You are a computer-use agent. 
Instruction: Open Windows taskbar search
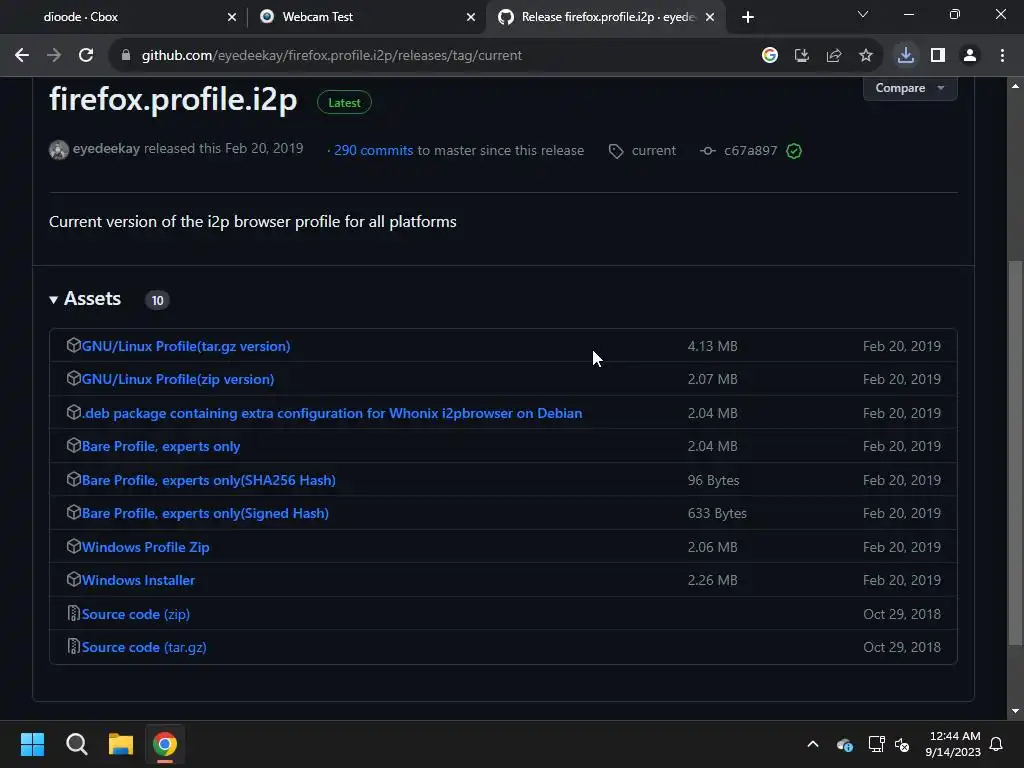tap(76, 744)
